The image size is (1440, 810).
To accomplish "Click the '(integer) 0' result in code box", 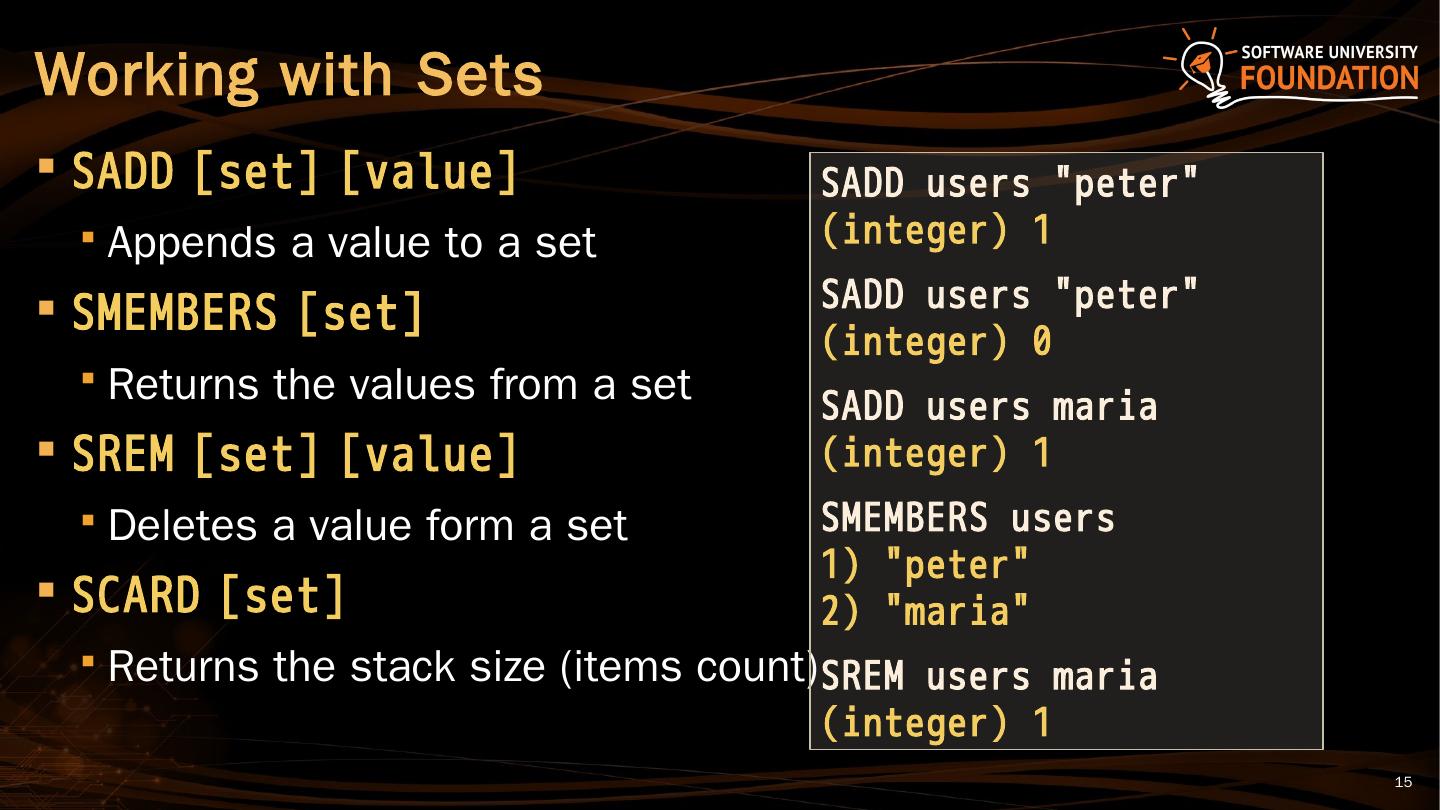I will coord(936,343).
